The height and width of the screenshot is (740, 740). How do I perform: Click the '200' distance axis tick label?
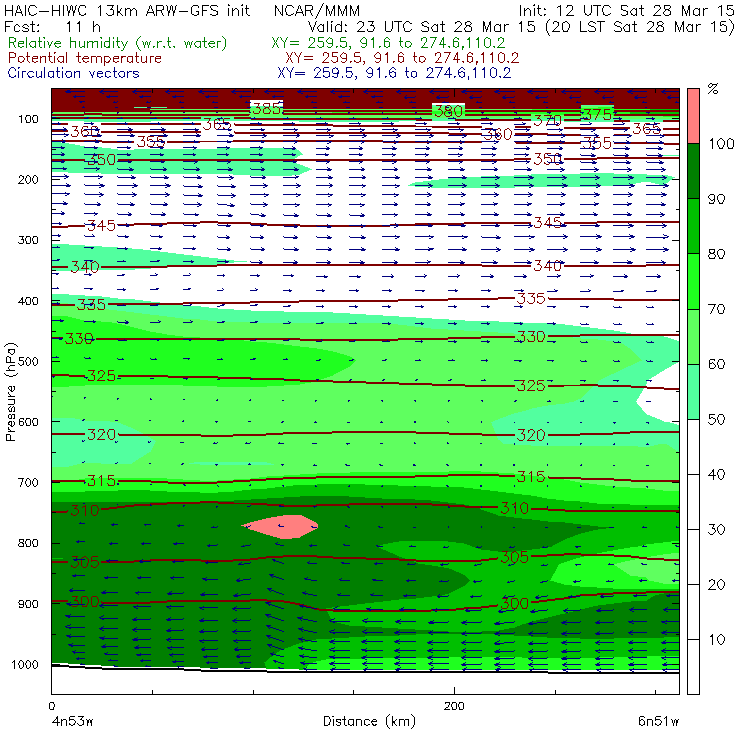click(454, 706)
